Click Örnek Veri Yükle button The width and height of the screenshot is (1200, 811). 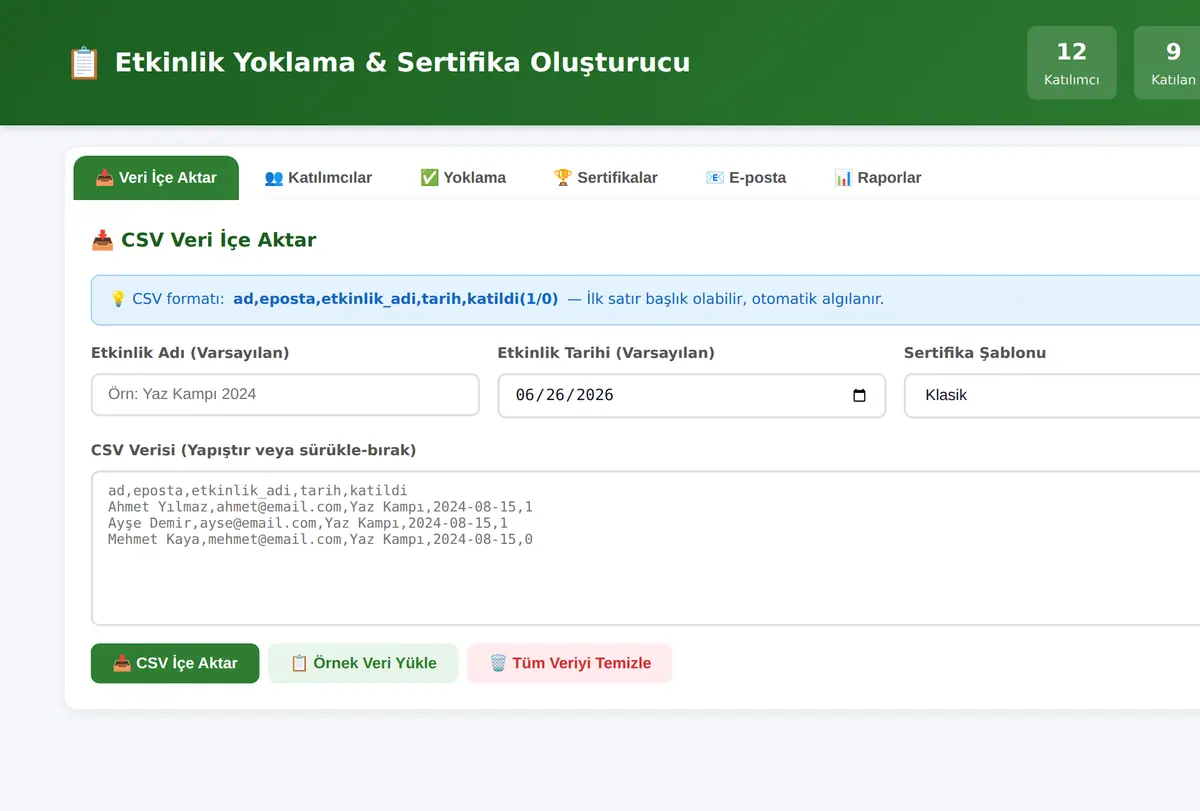(363, 663)
